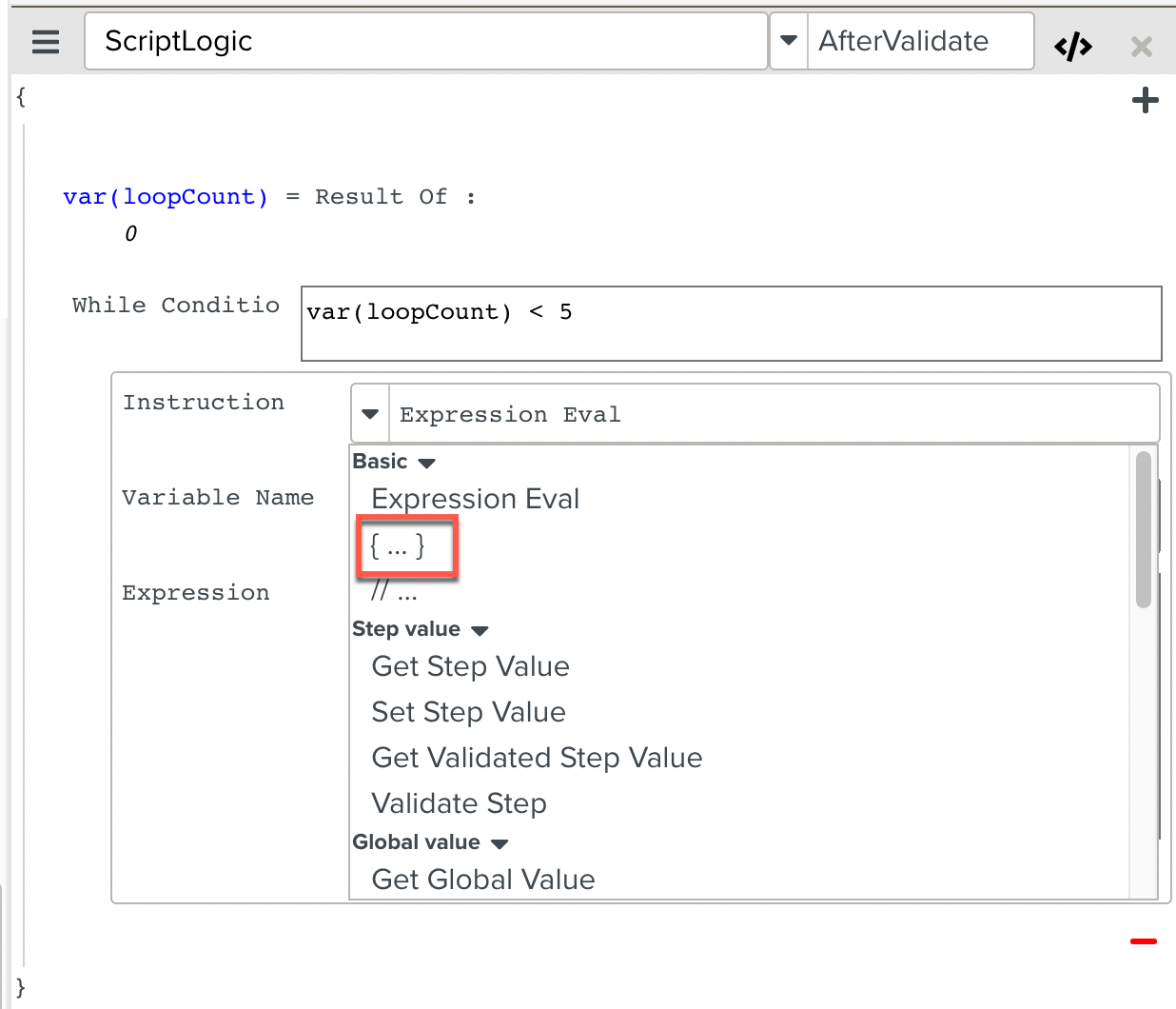Collapse the Global value group
Viewport: 1176px width, 1009px height.
pyautogui.click(x=500, y=843)
